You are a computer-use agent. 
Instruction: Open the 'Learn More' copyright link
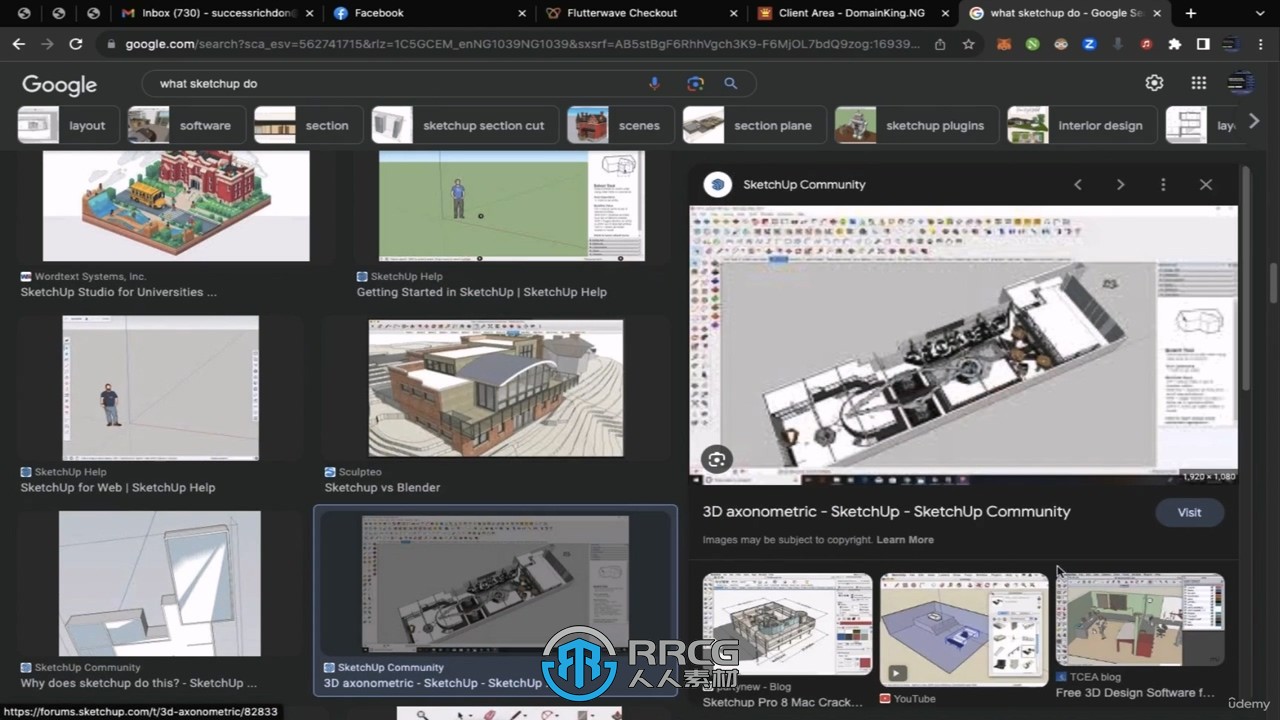905,540
